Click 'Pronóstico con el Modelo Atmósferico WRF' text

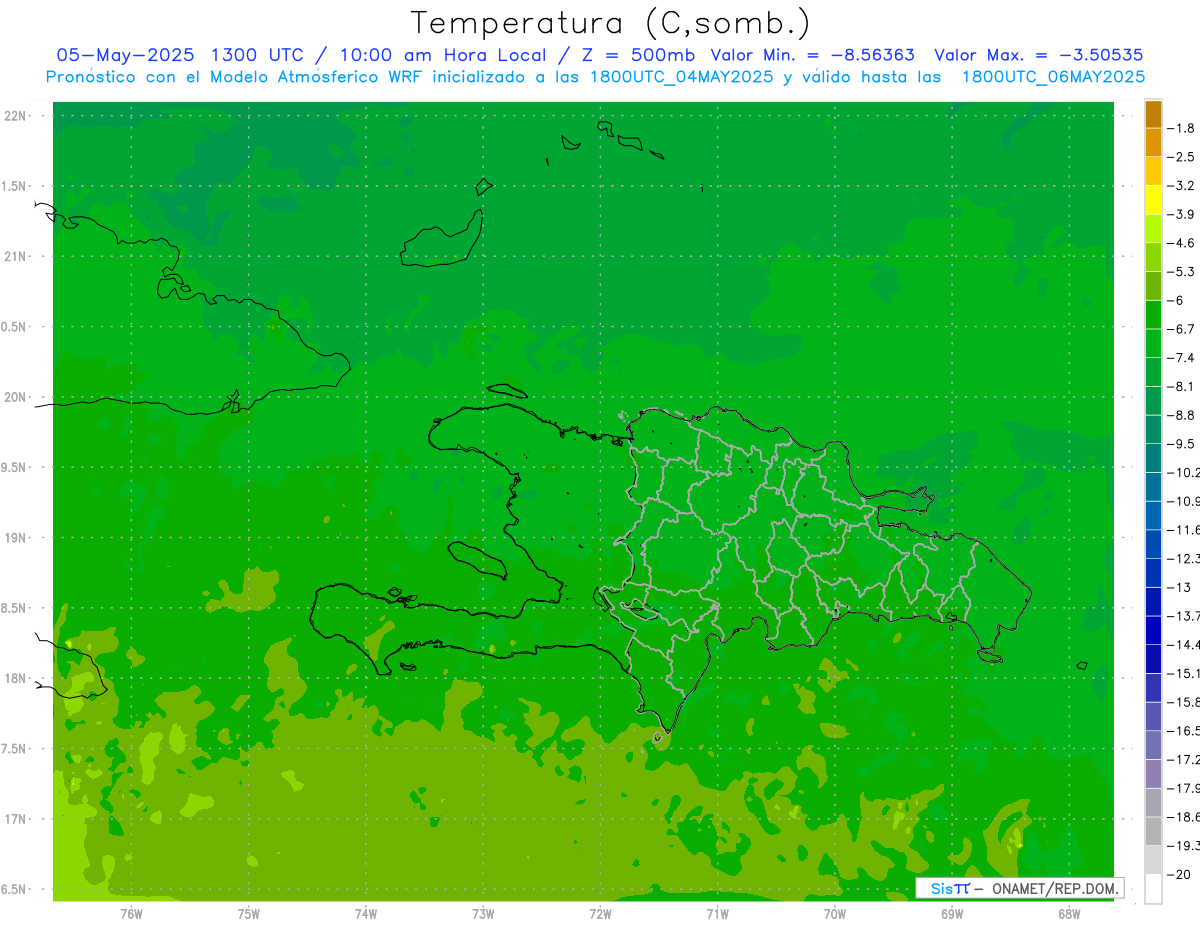point(235,76)
